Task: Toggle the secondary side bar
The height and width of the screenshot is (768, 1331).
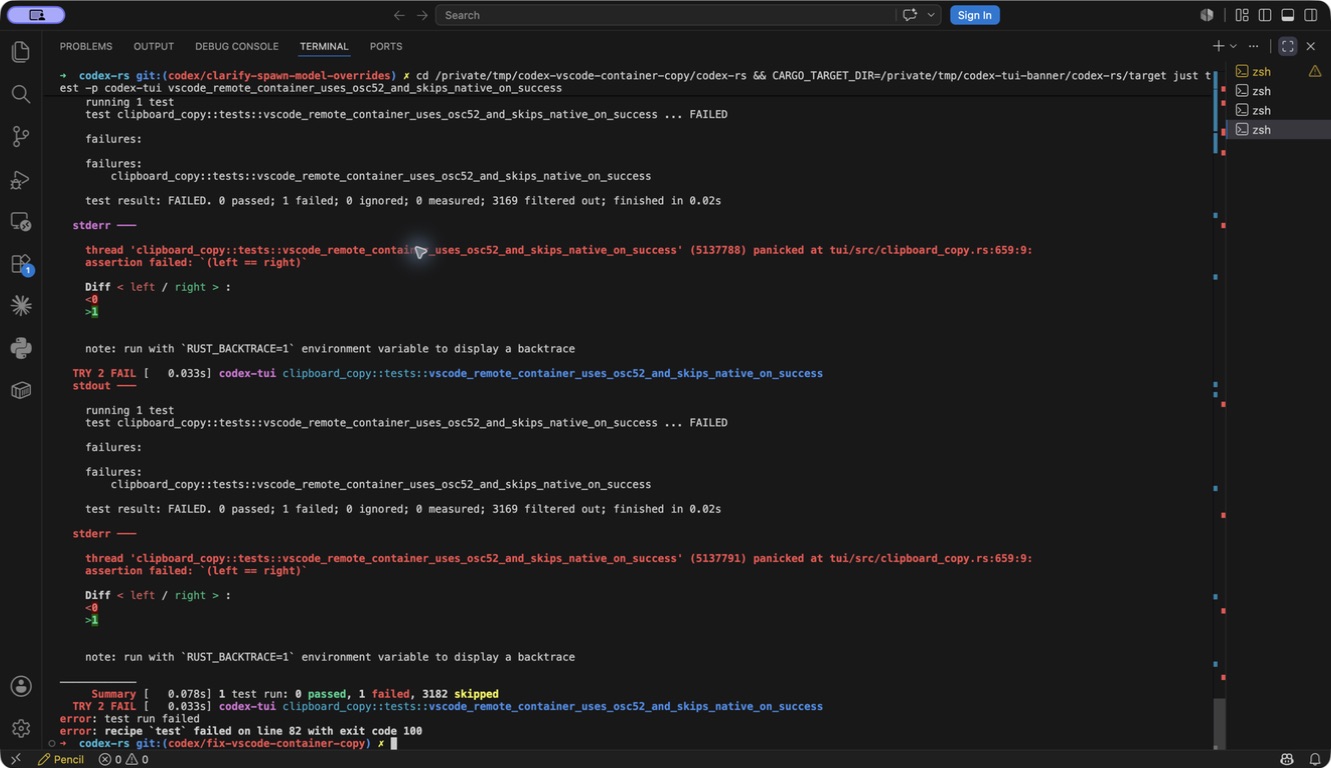Action: pos(1311,15)
